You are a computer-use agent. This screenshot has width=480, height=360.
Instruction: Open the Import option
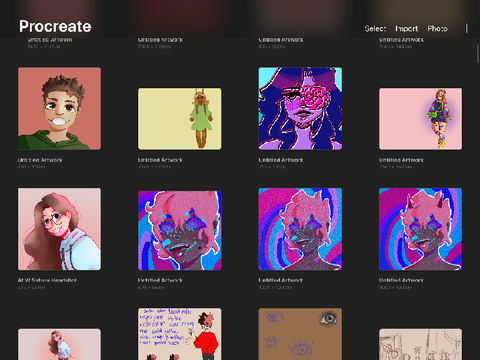[407, 29]
